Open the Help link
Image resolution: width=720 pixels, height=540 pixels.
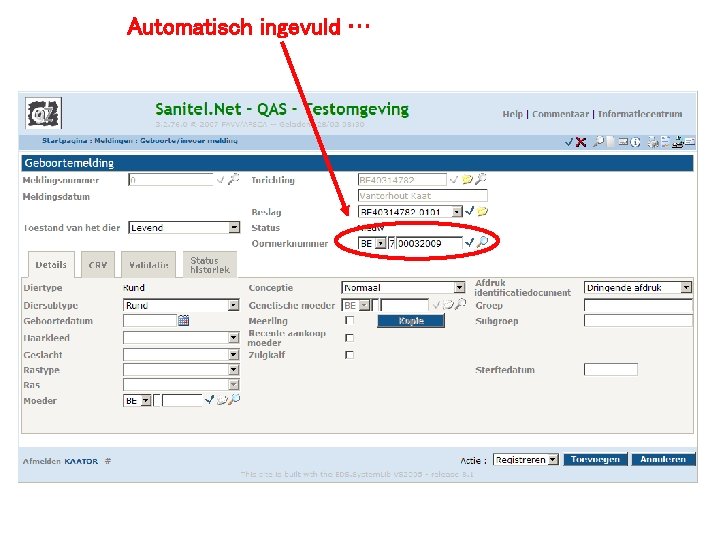(x=512, y=114)
